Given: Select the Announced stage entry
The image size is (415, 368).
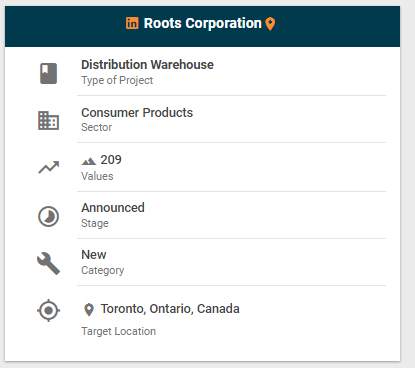Looking at the screenshot, I should (113, 208).
